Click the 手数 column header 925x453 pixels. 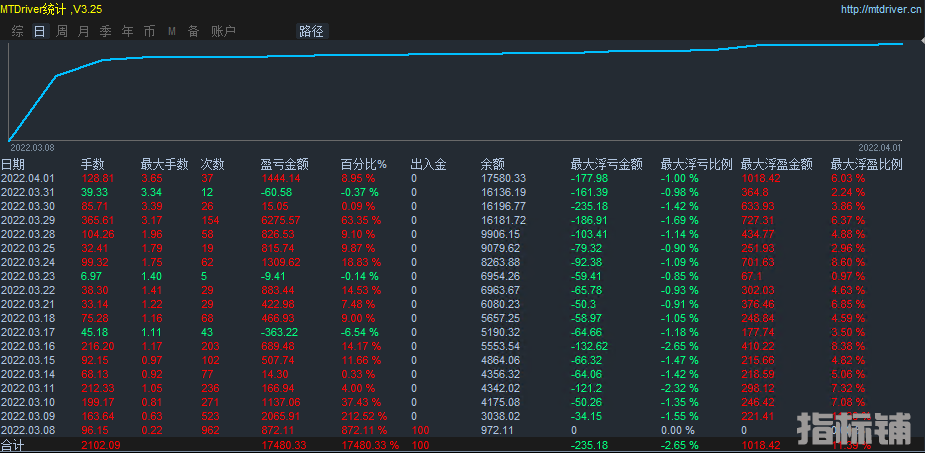pyautogui.click(x=93, y=165)
